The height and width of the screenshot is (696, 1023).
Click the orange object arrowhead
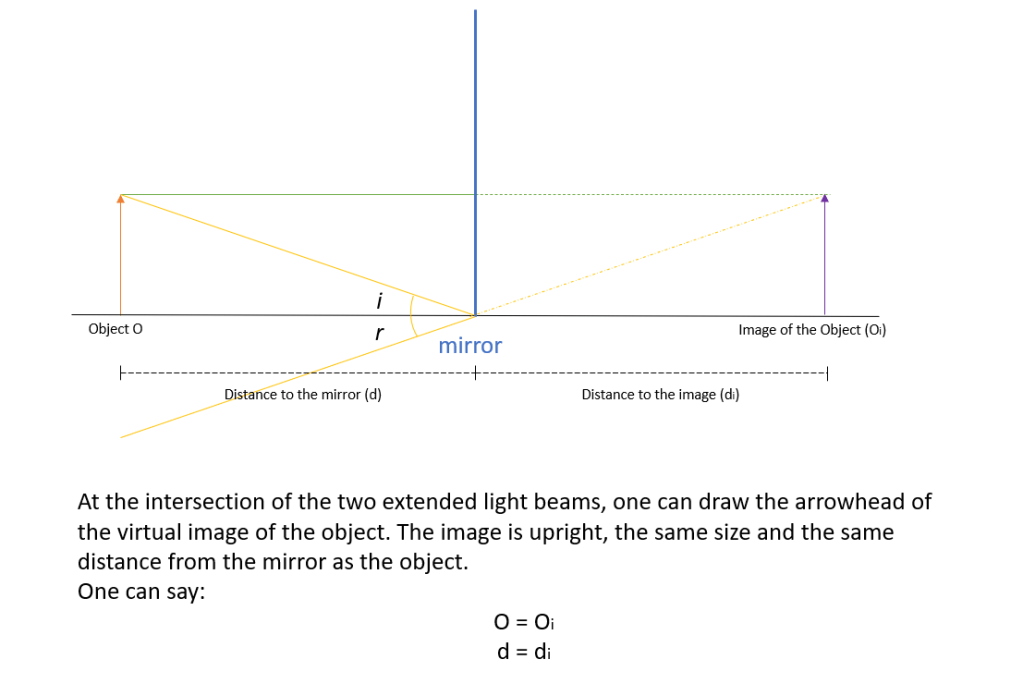121,199
